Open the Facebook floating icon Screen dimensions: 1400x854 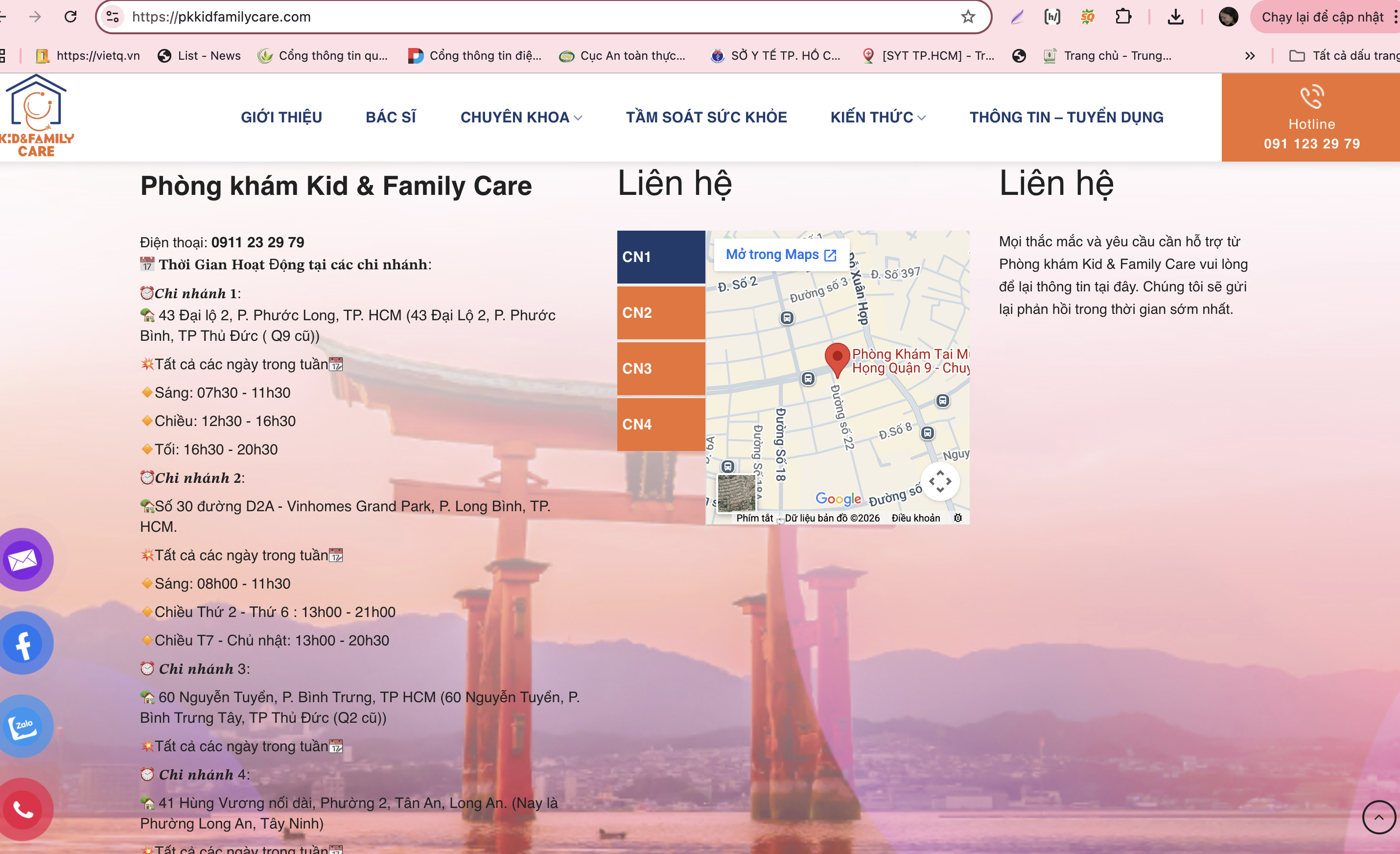click(23, 643)
